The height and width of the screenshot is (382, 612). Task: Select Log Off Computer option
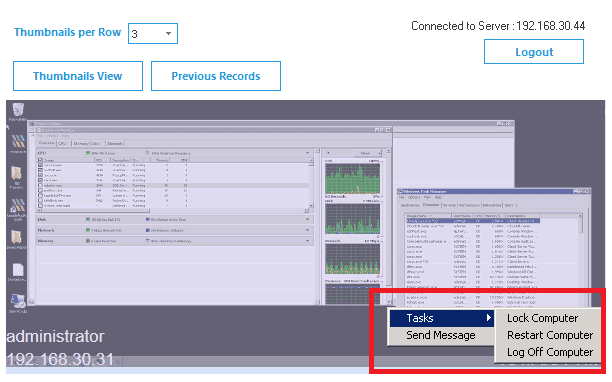coord(550,352)
